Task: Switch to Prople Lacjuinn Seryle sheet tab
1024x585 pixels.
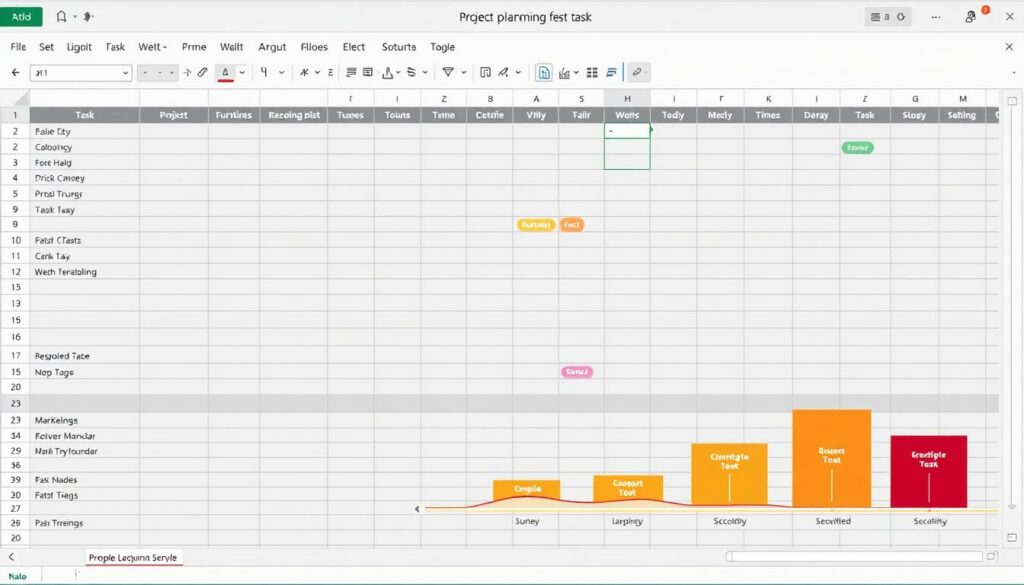Action: (133, 558)
